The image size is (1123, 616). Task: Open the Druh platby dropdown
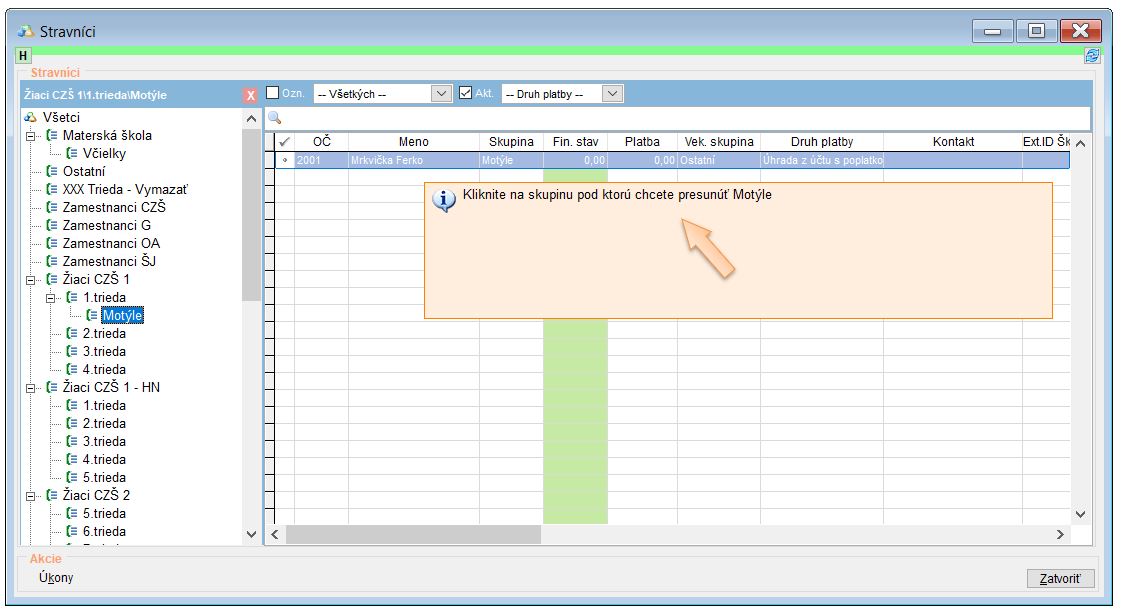point(613,93)
